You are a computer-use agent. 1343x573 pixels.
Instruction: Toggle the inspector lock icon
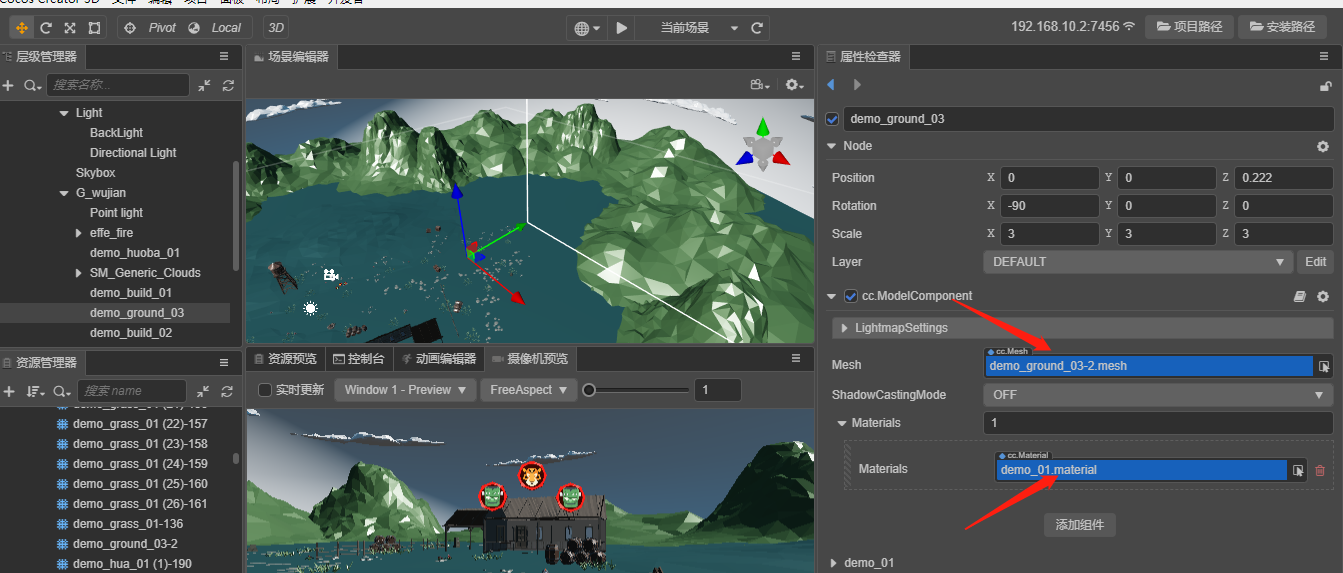tap(1325, 87)
